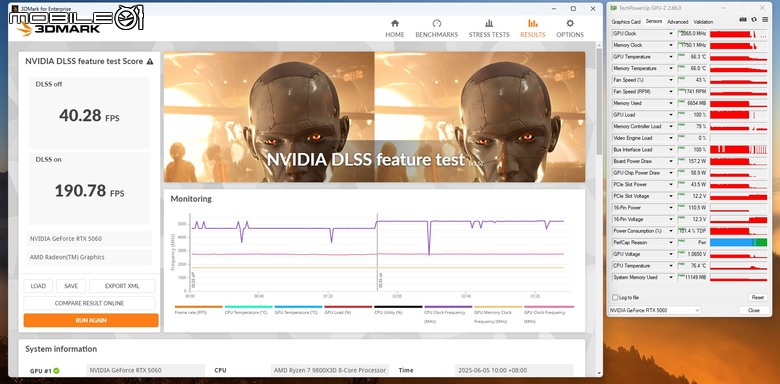
Task: Click COMPARE RESULT ONLINE
Action: pyautogui.click(x=90, y=303)
